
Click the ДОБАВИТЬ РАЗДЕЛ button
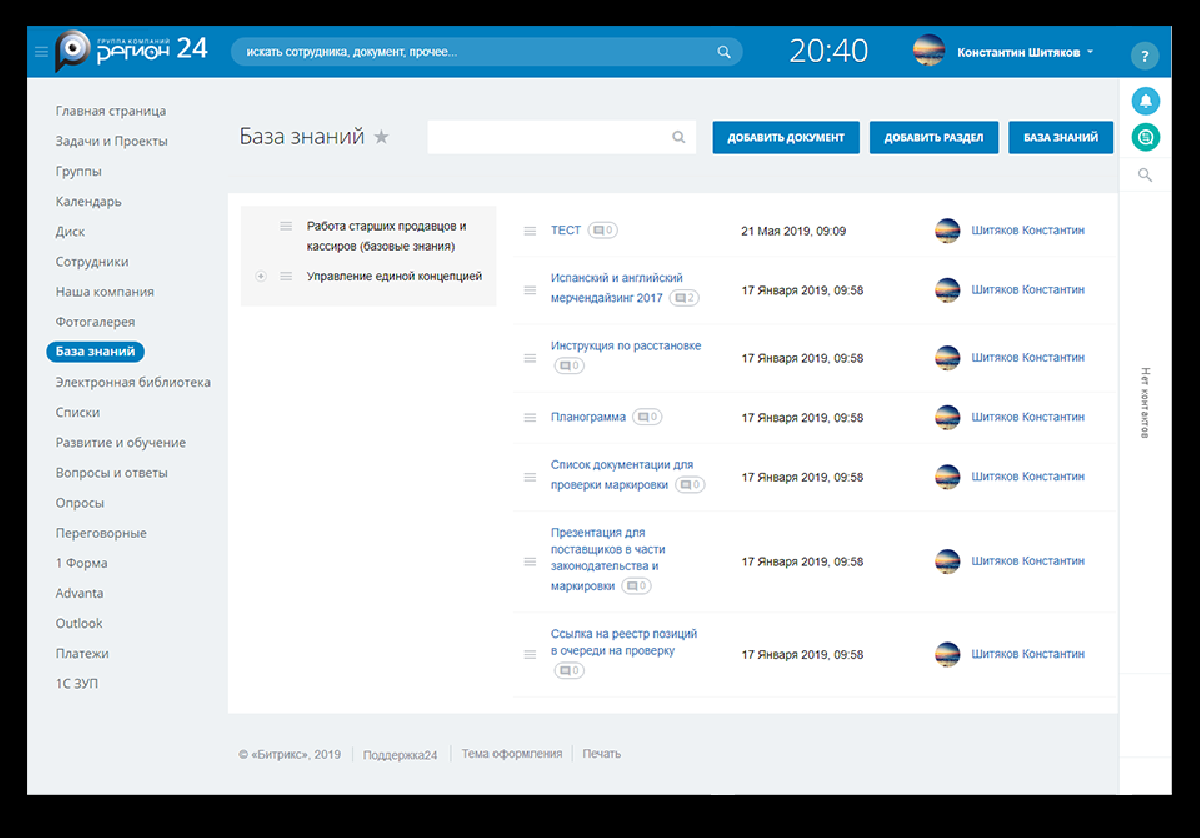pos(934,138)
